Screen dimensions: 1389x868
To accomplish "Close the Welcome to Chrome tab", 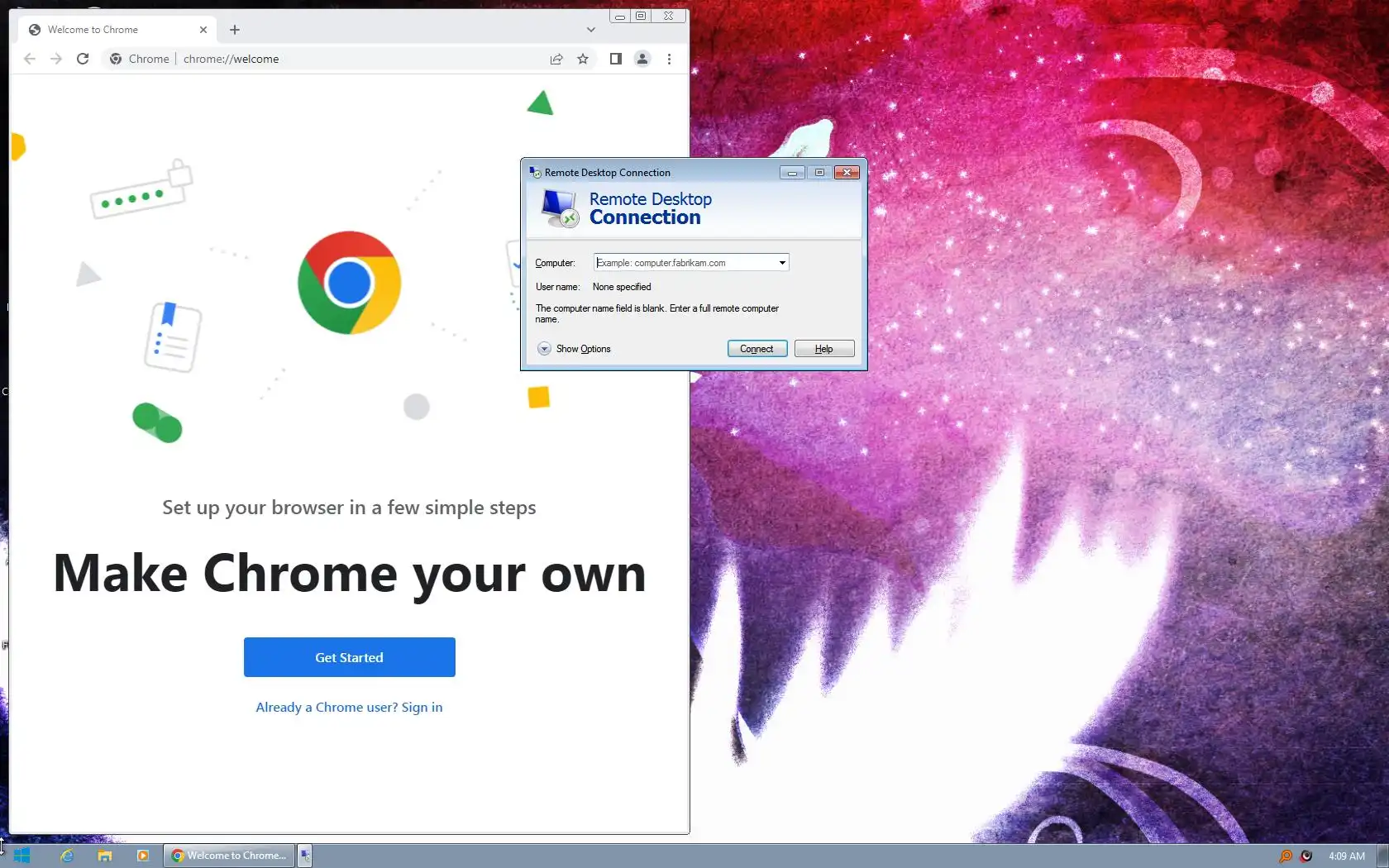I will [x=203, y=30].
